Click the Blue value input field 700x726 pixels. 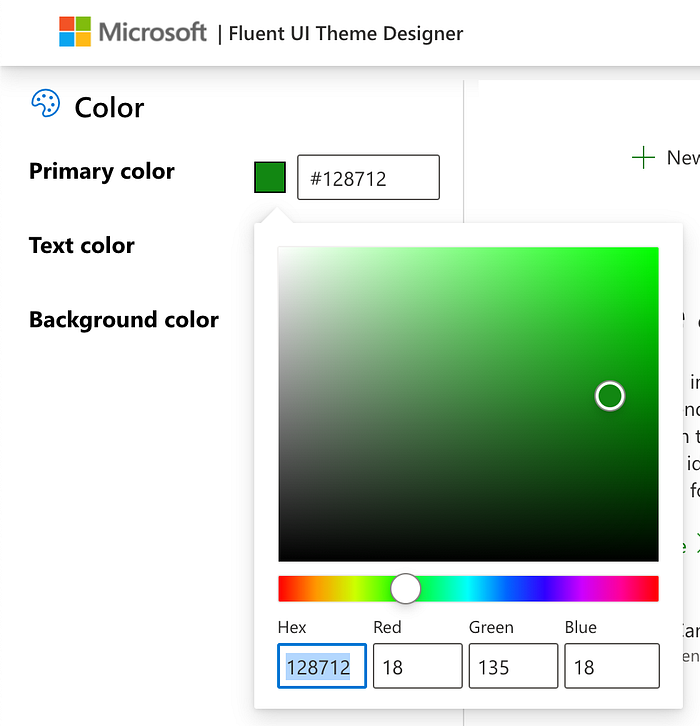pos(612,666)
